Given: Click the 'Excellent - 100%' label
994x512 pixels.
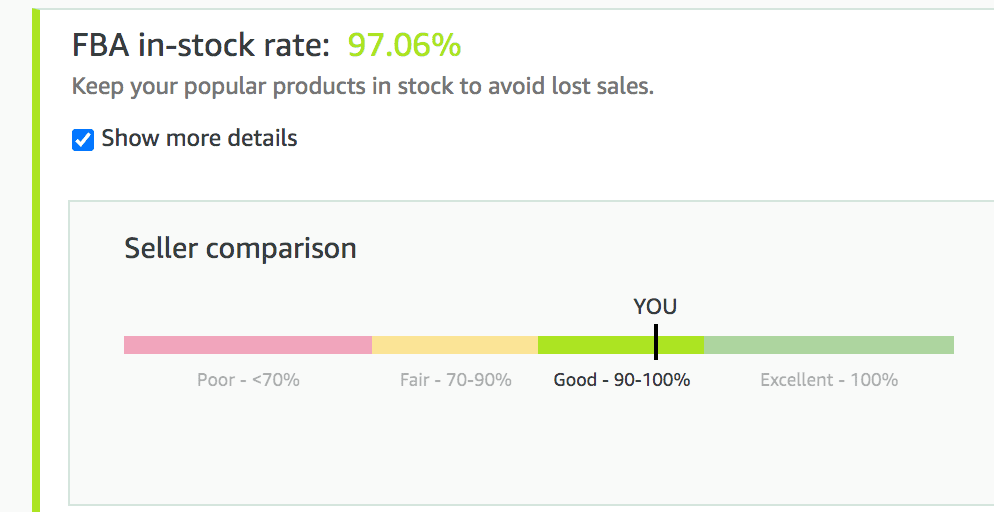Looking at the screenshot, I should tap(828, 380).
